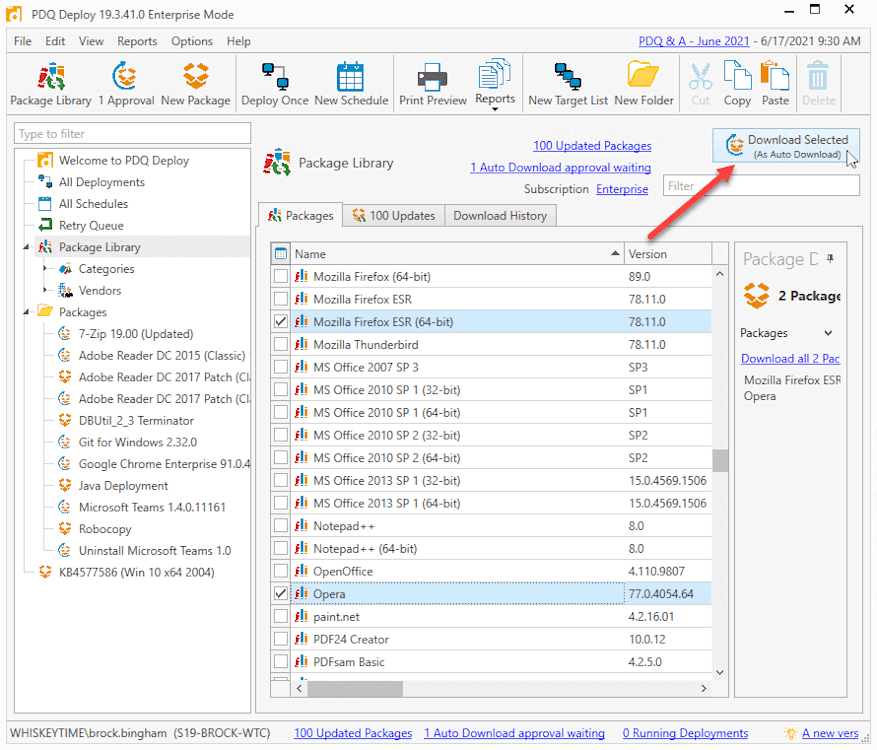Create a New Schedule
The width and height of the screenshot is (877, 750).
[x=351, y=84]
